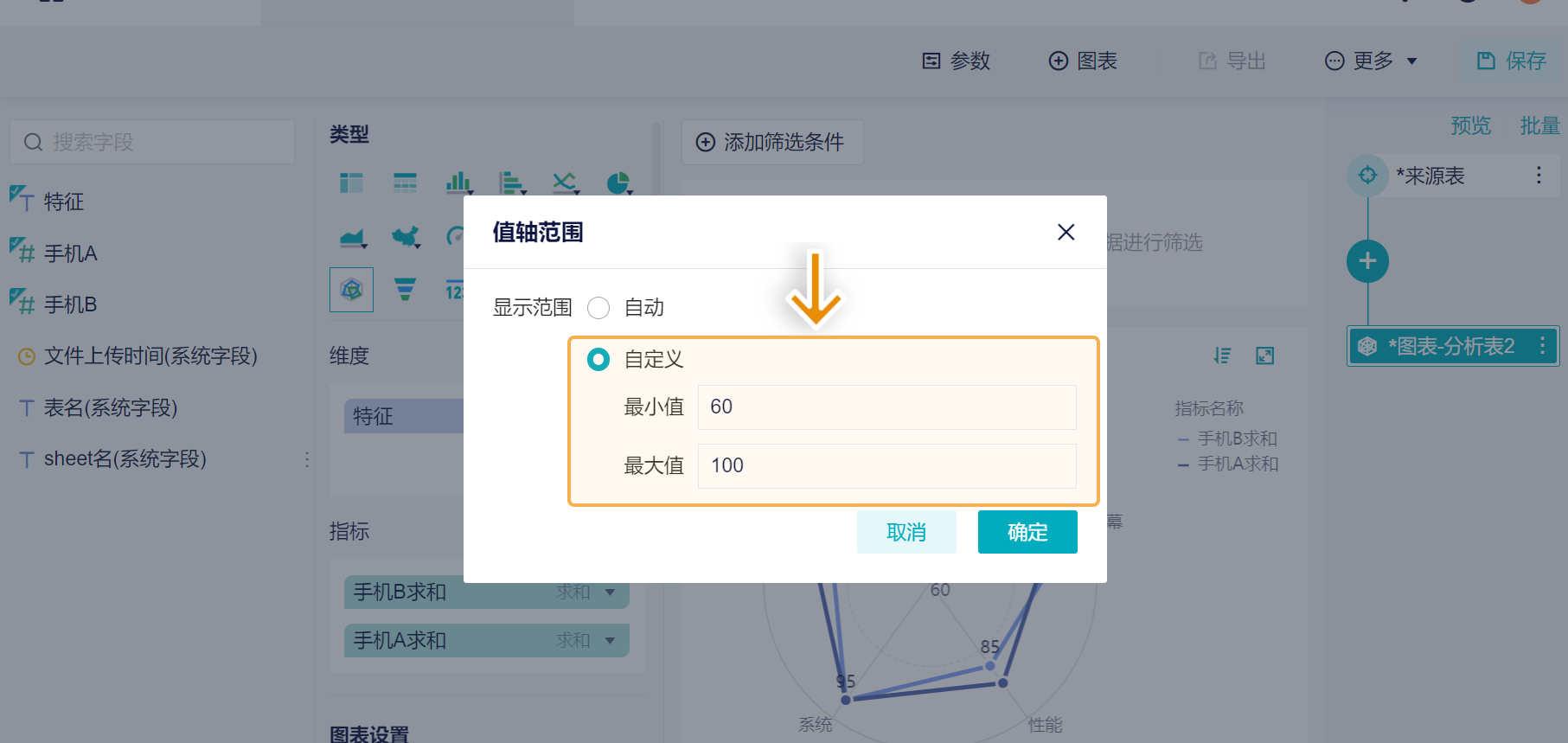
Task: Select the pivot table chart type
Action: tap(351, 183)
